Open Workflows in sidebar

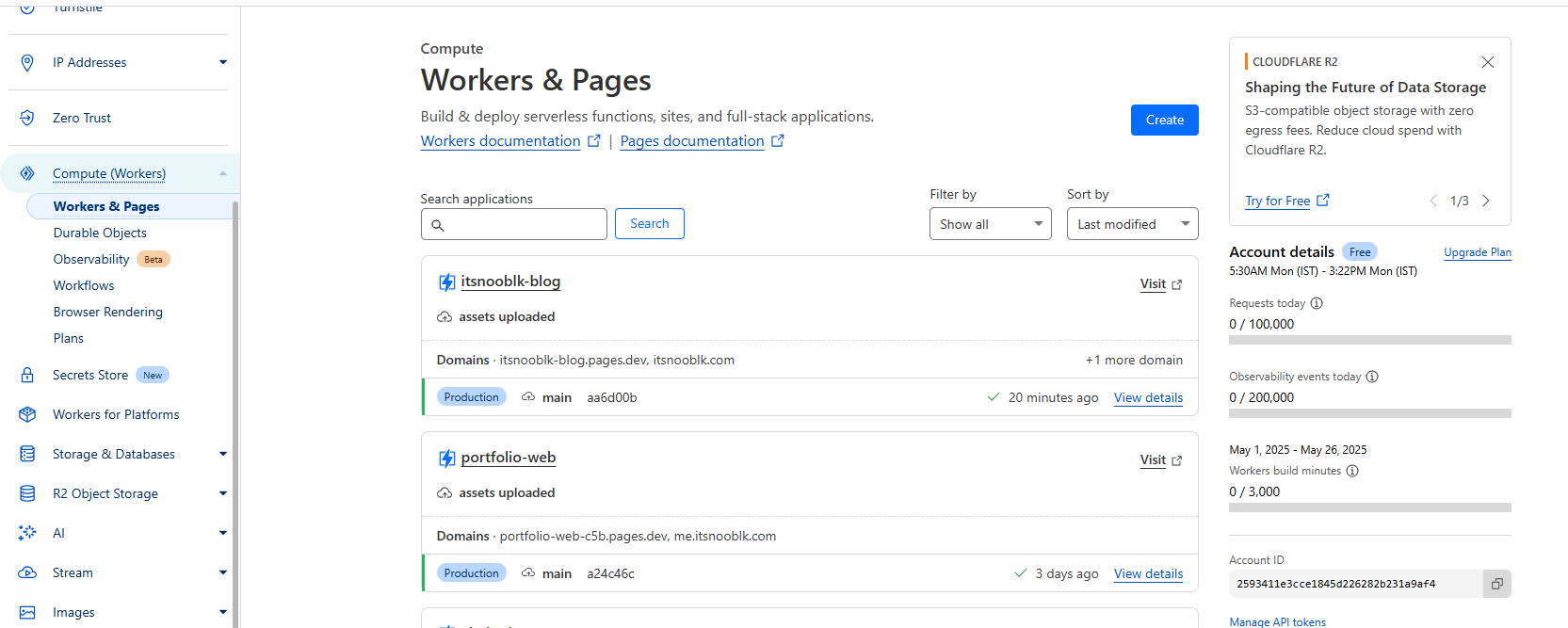click(84, 285)
